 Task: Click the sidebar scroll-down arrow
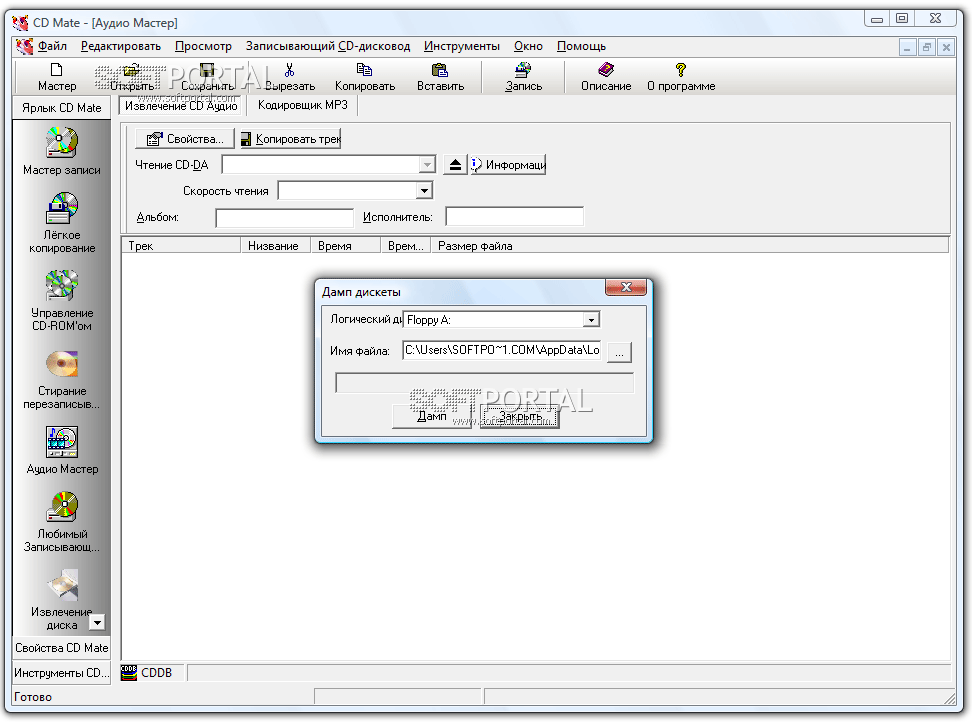[x=97, y=622]
